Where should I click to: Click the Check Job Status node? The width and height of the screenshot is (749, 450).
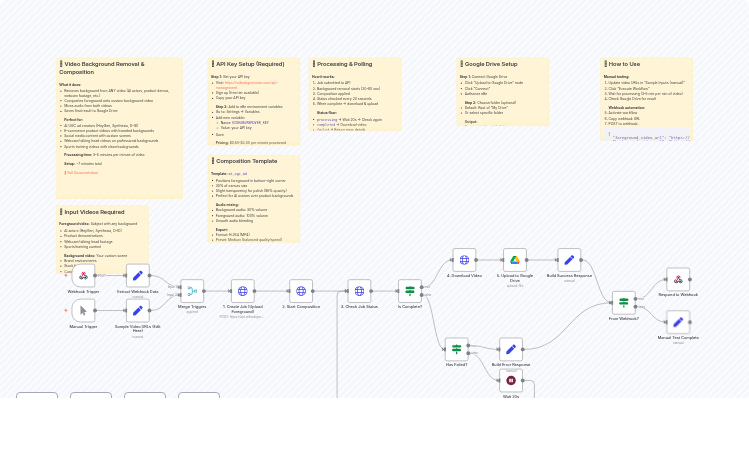359,291
